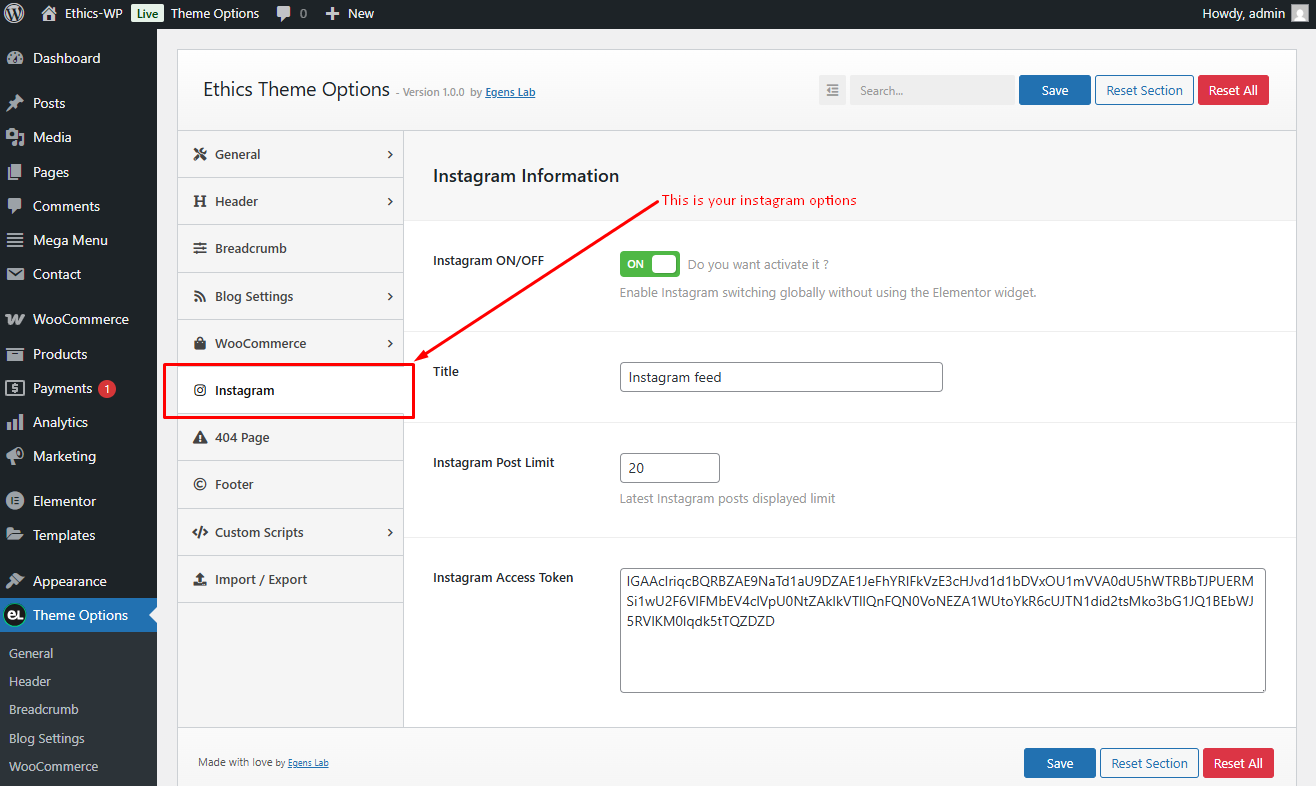
Task: Click the home icon next to Ethics-WP
Action: click(x=49, y=14)
